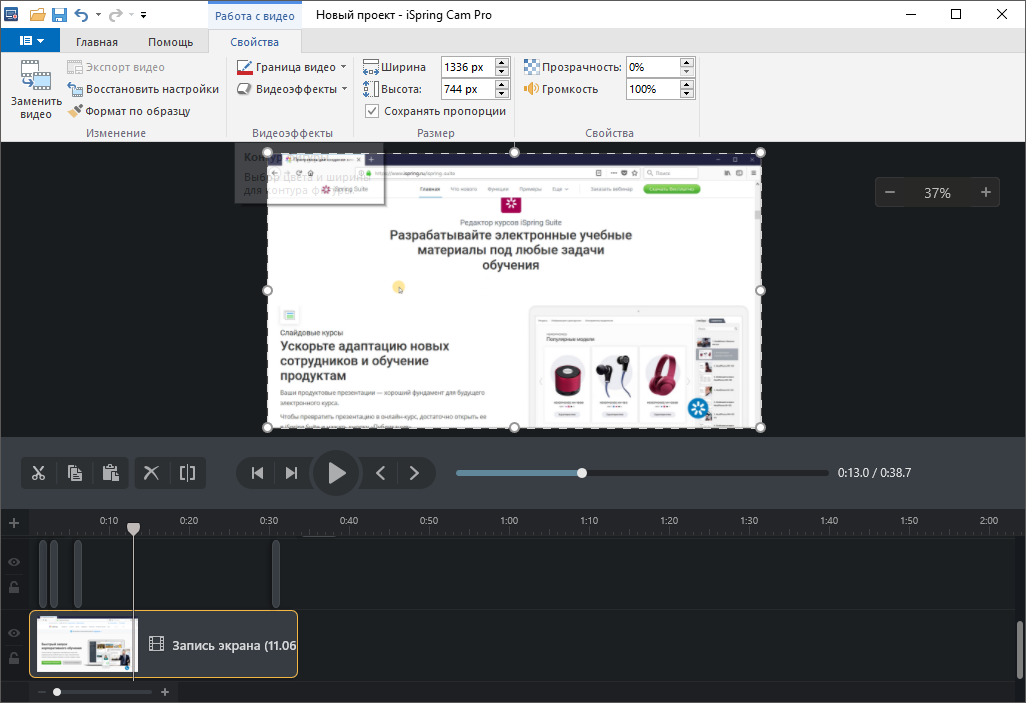Expand the redo history arrow
The width and height of the screenshot is (1026, 703).
(132, 14)
